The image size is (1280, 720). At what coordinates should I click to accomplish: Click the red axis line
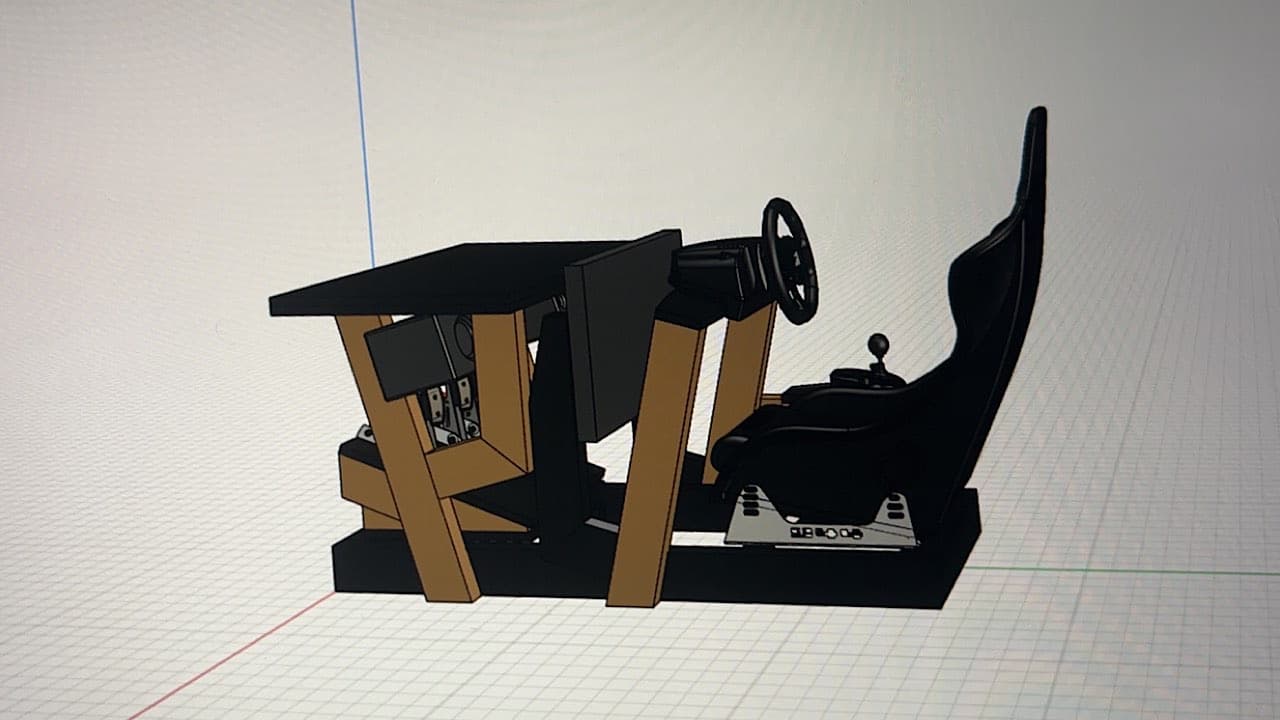coord(232,655)
